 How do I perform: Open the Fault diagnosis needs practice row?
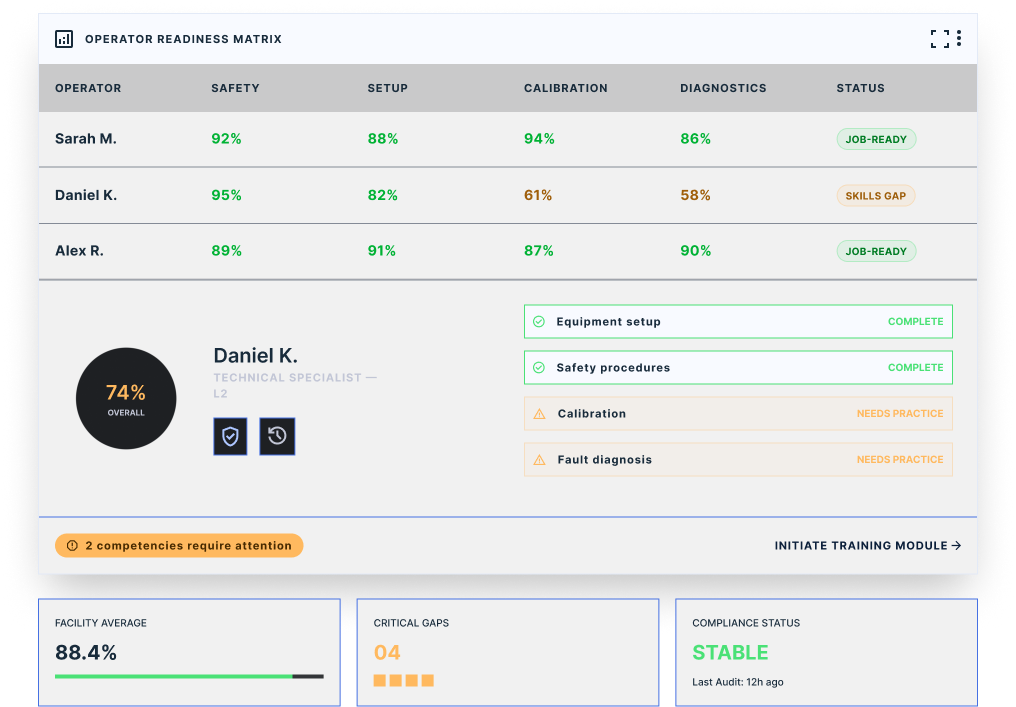pos(738,459)
